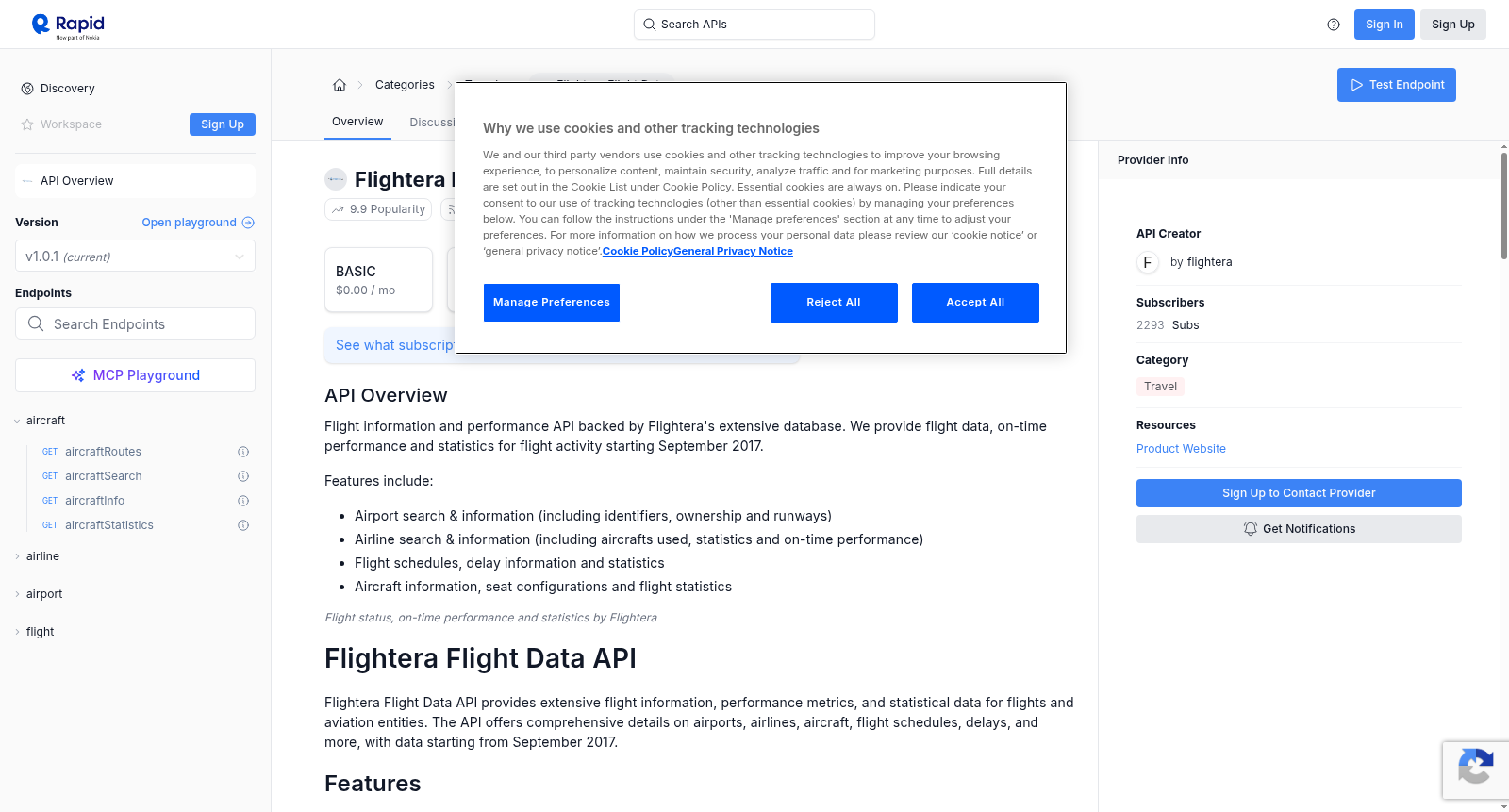Open the aircraftStatistics GET endpoint

108,525
